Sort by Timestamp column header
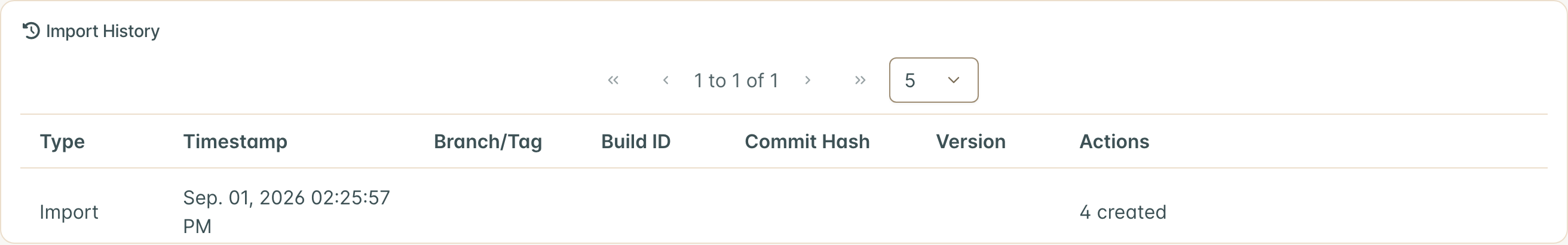The height and width of the screenshot is (245, 1568). tap(235, 142)
